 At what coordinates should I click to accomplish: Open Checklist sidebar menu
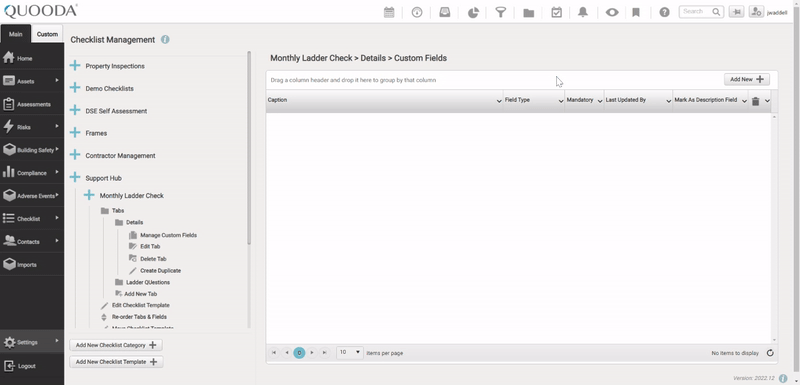click(x=32, y=218)
